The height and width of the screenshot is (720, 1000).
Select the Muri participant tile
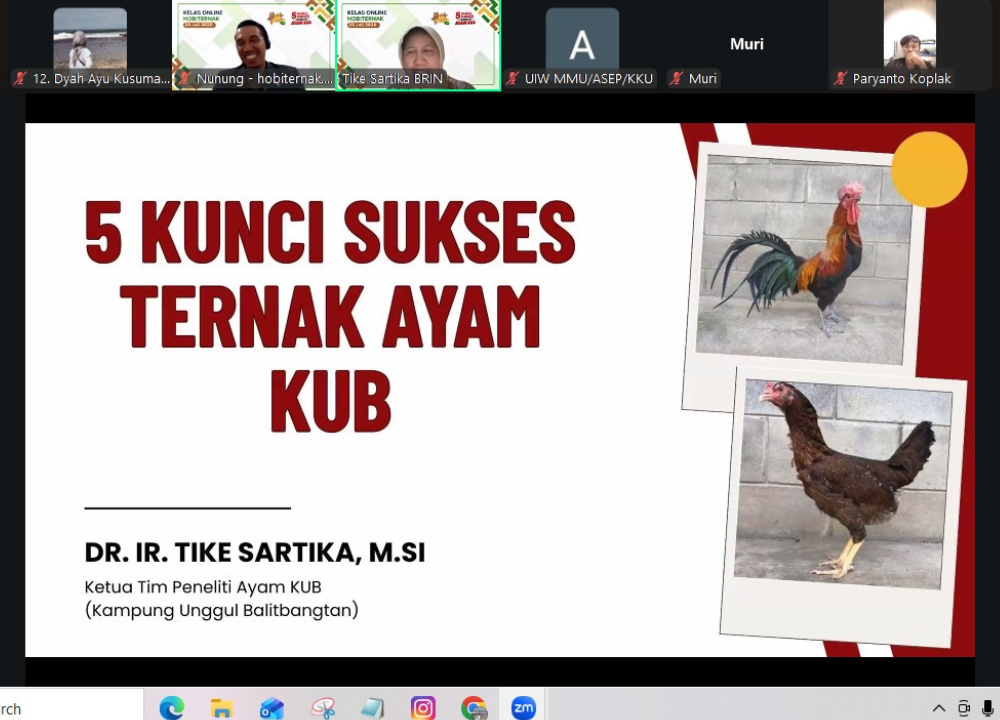click(747, 45)
